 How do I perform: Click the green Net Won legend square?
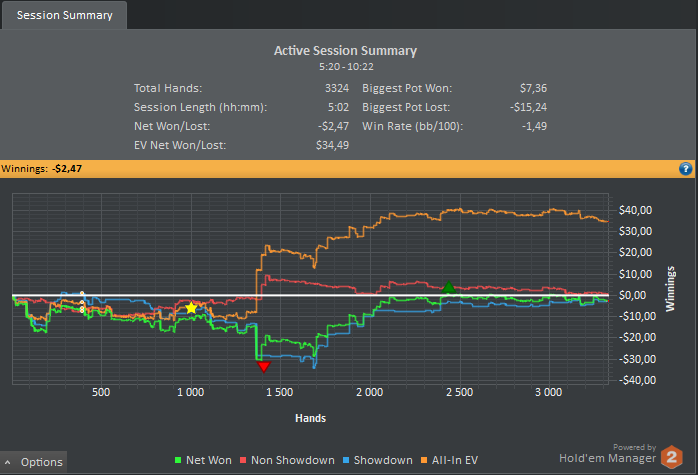pyautogui.click(x=177, y=460)
